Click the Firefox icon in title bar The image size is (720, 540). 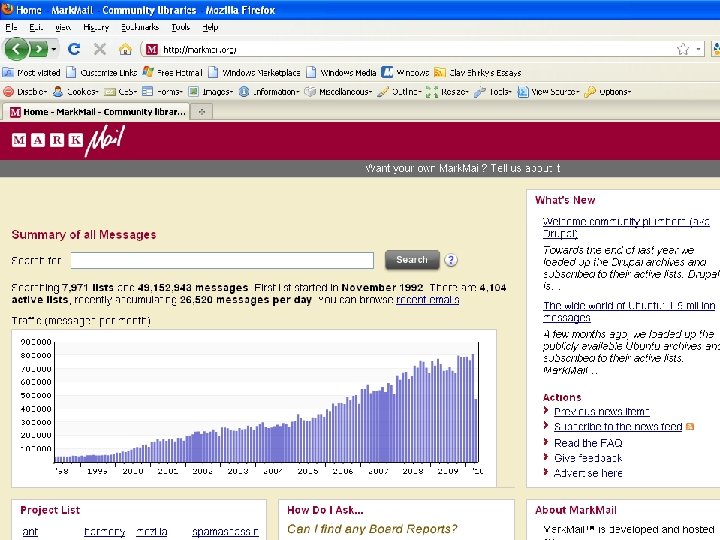(x=6, y=9)
